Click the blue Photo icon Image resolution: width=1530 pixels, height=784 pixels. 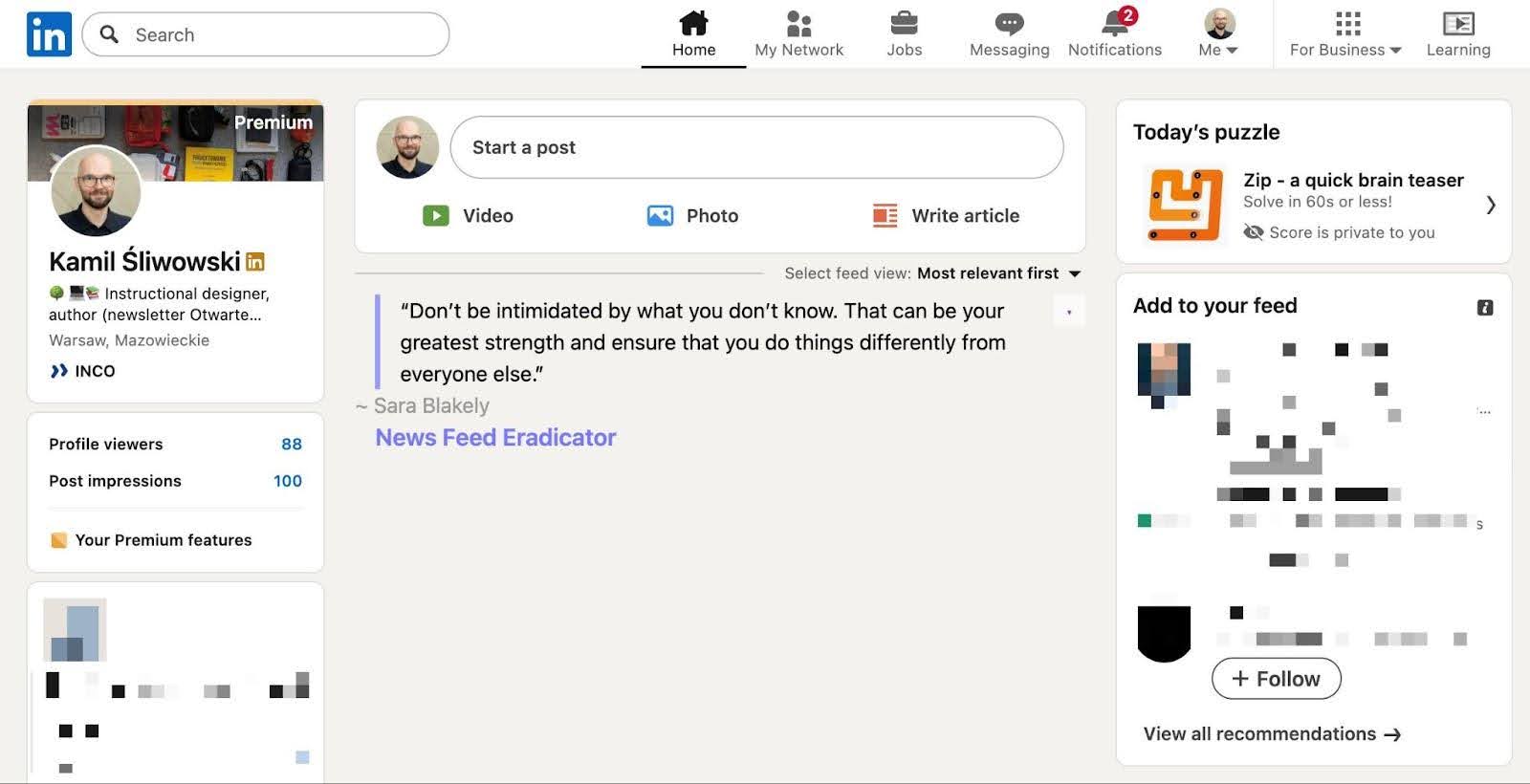pyautogui.click(x=660, y=215)
